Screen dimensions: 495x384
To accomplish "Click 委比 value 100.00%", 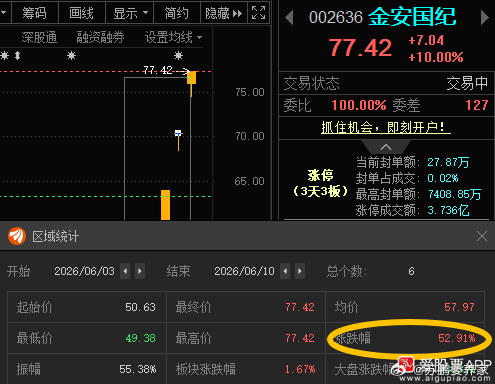I will pyautogui.click(x=359, y=106).
